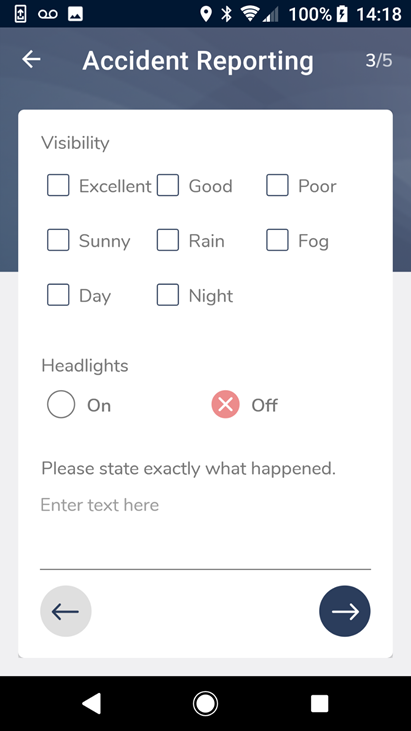This screenshot has width=411, height=731.
Task: Check the Excellent visibility box
Action: click(x=58, y=185)
